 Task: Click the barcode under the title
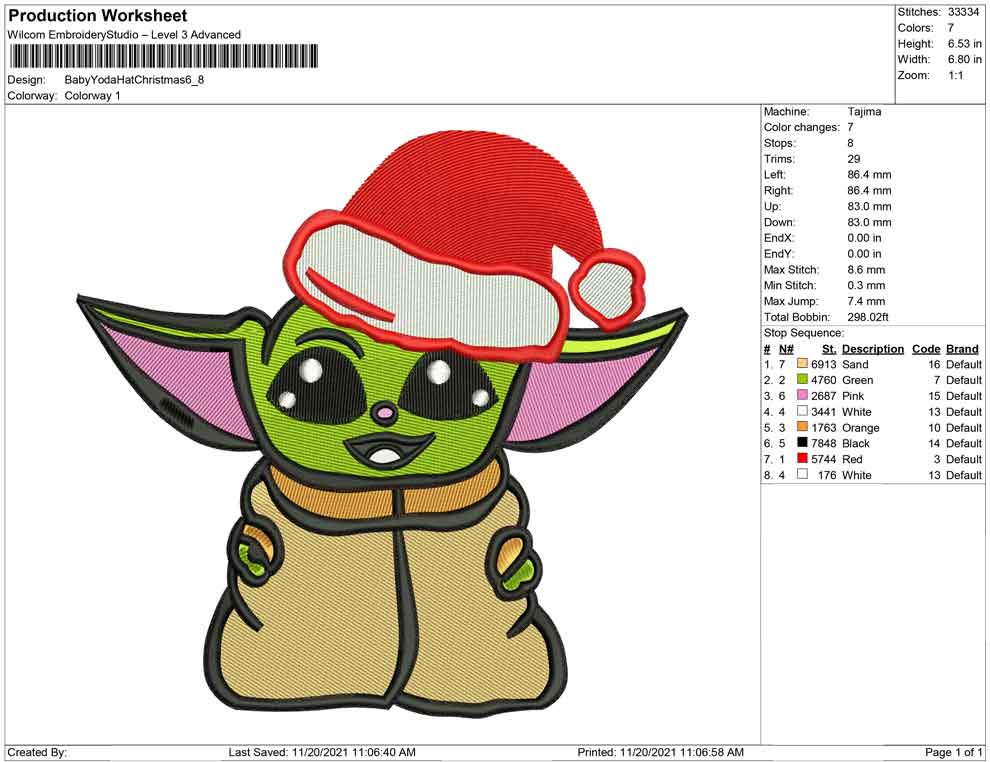coord(163,56)
